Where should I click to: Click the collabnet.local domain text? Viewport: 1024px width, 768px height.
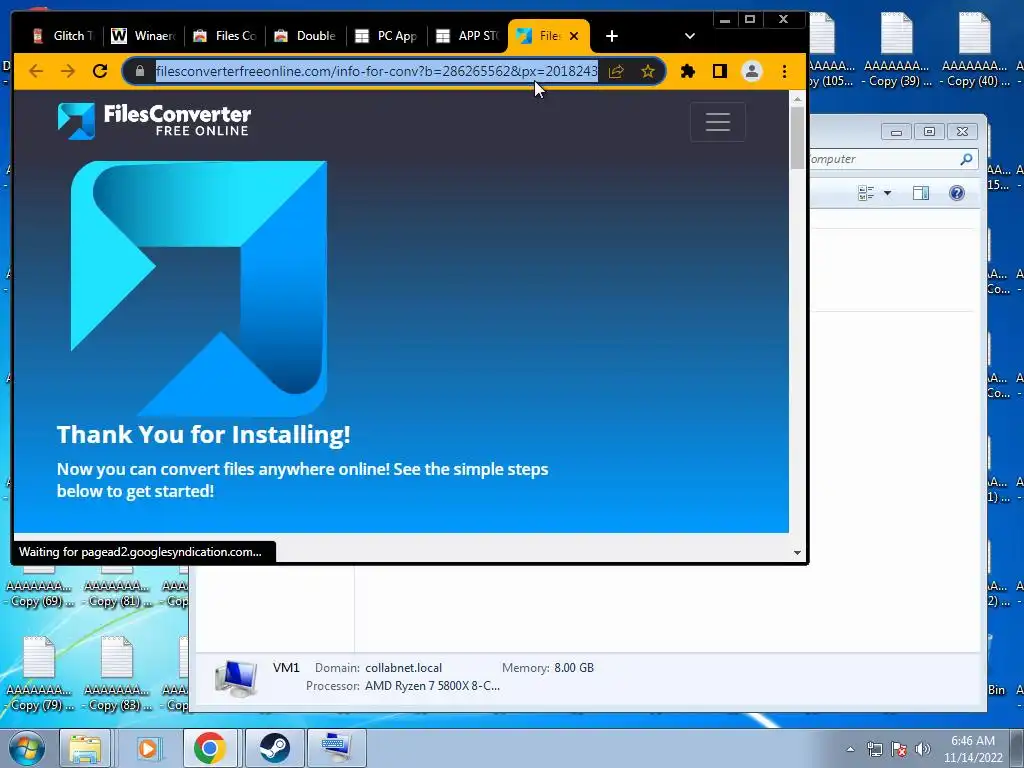(403, 667)
